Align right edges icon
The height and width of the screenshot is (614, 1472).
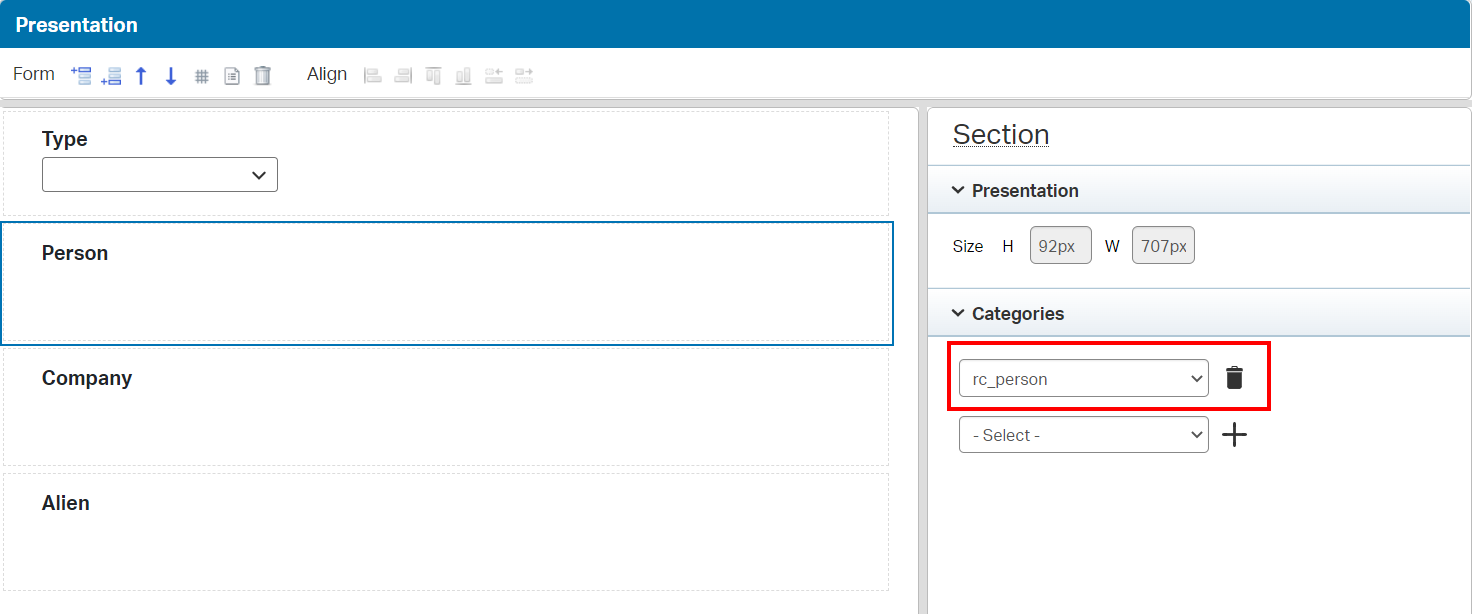(x=403, y=75)
